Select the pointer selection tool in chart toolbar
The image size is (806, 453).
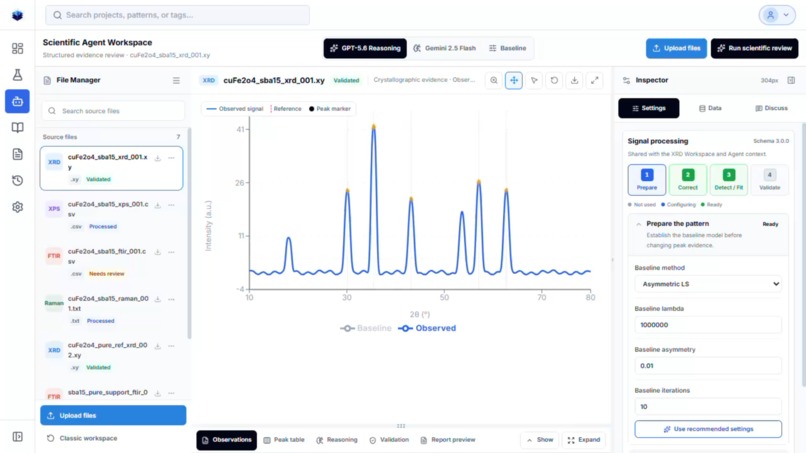tap(534, 80)
